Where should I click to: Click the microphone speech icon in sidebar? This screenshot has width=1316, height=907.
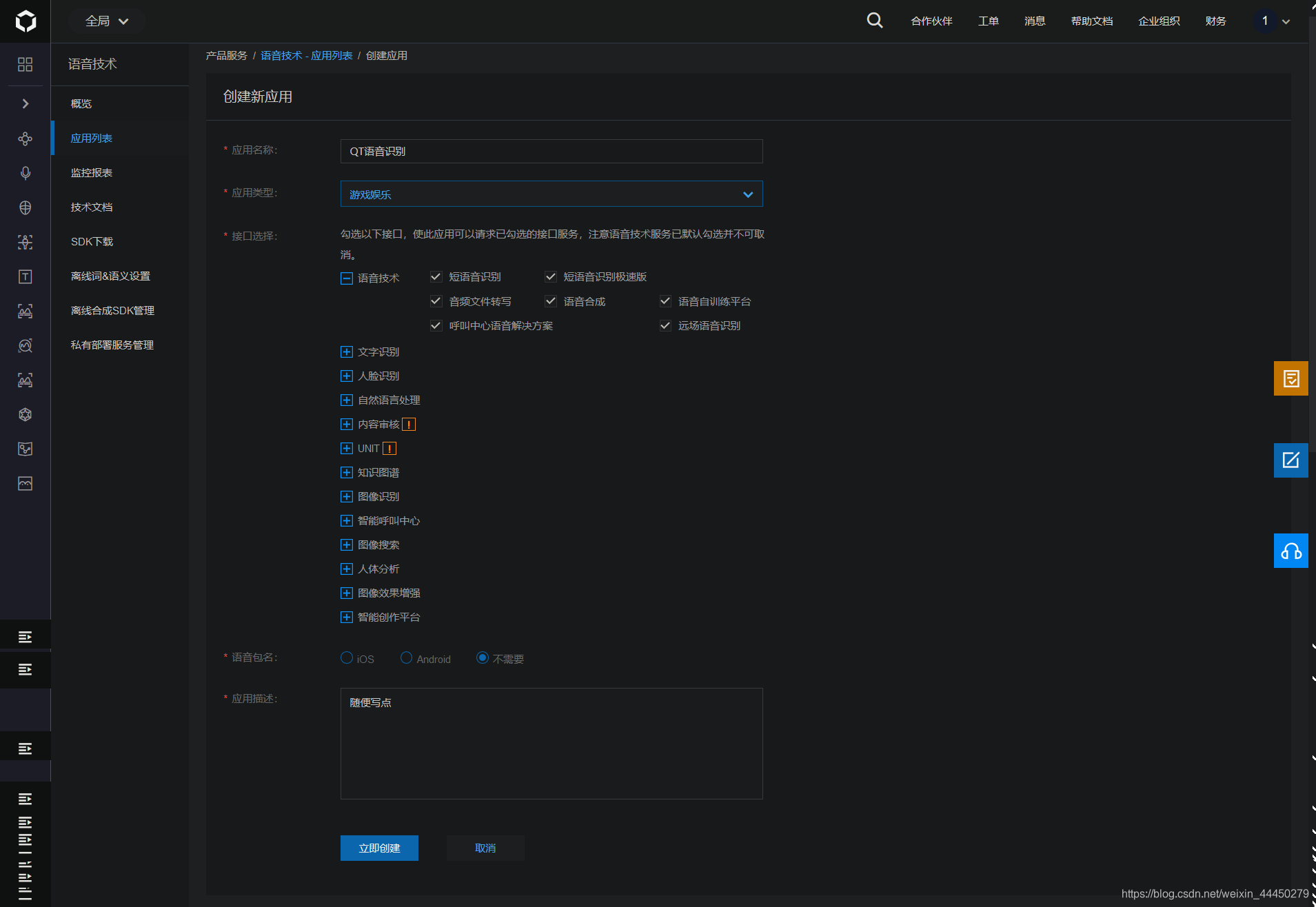tap(26, 173)
